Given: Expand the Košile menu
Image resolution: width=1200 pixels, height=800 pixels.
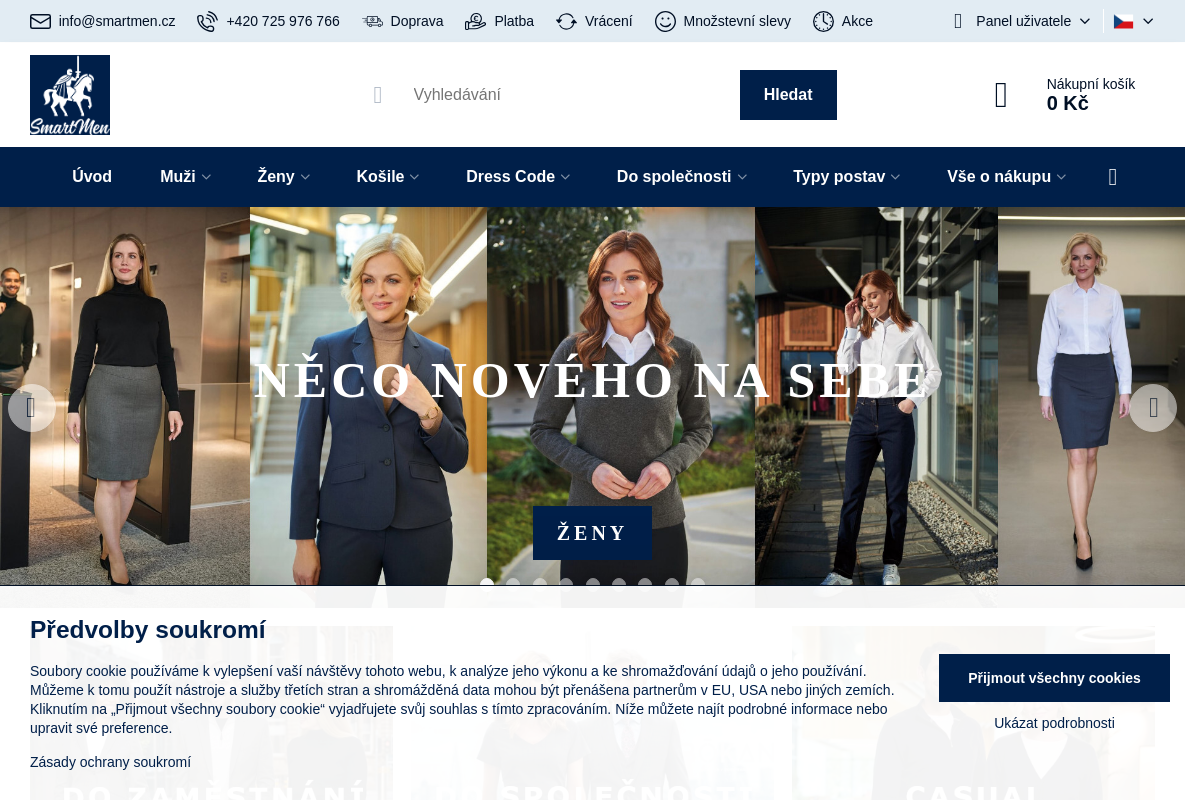Looking at the screenshot, I should click(x=388, y=177).
